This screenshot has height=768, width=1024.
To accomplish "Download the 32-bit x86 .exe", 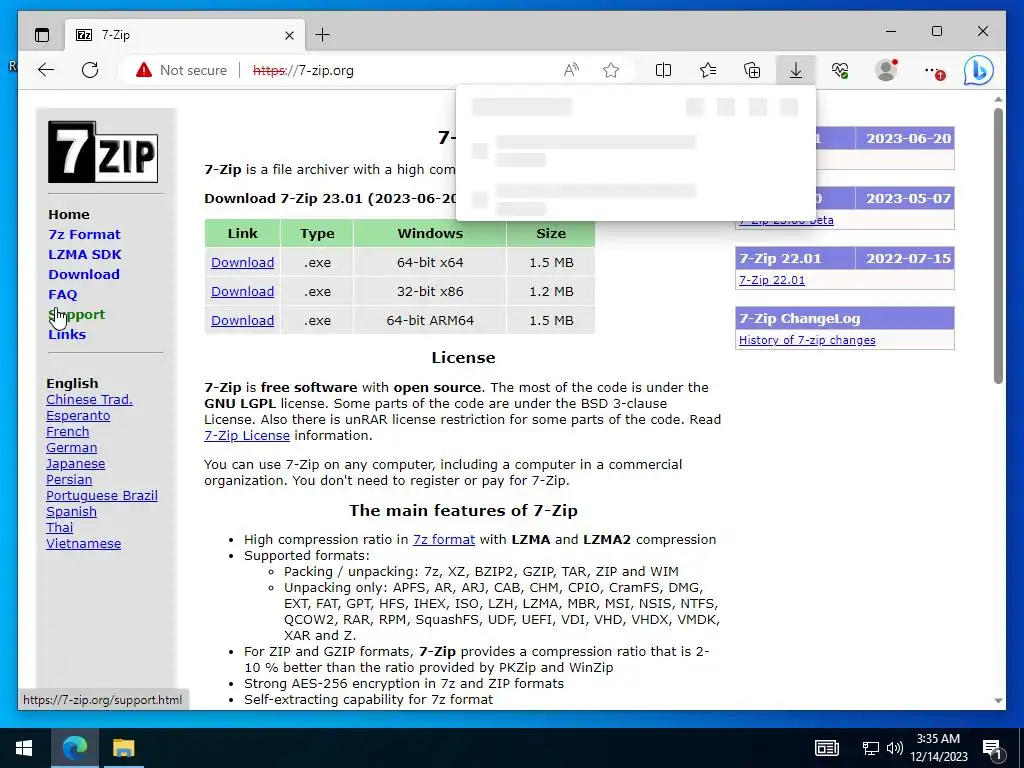I will (x=242, y=291).
